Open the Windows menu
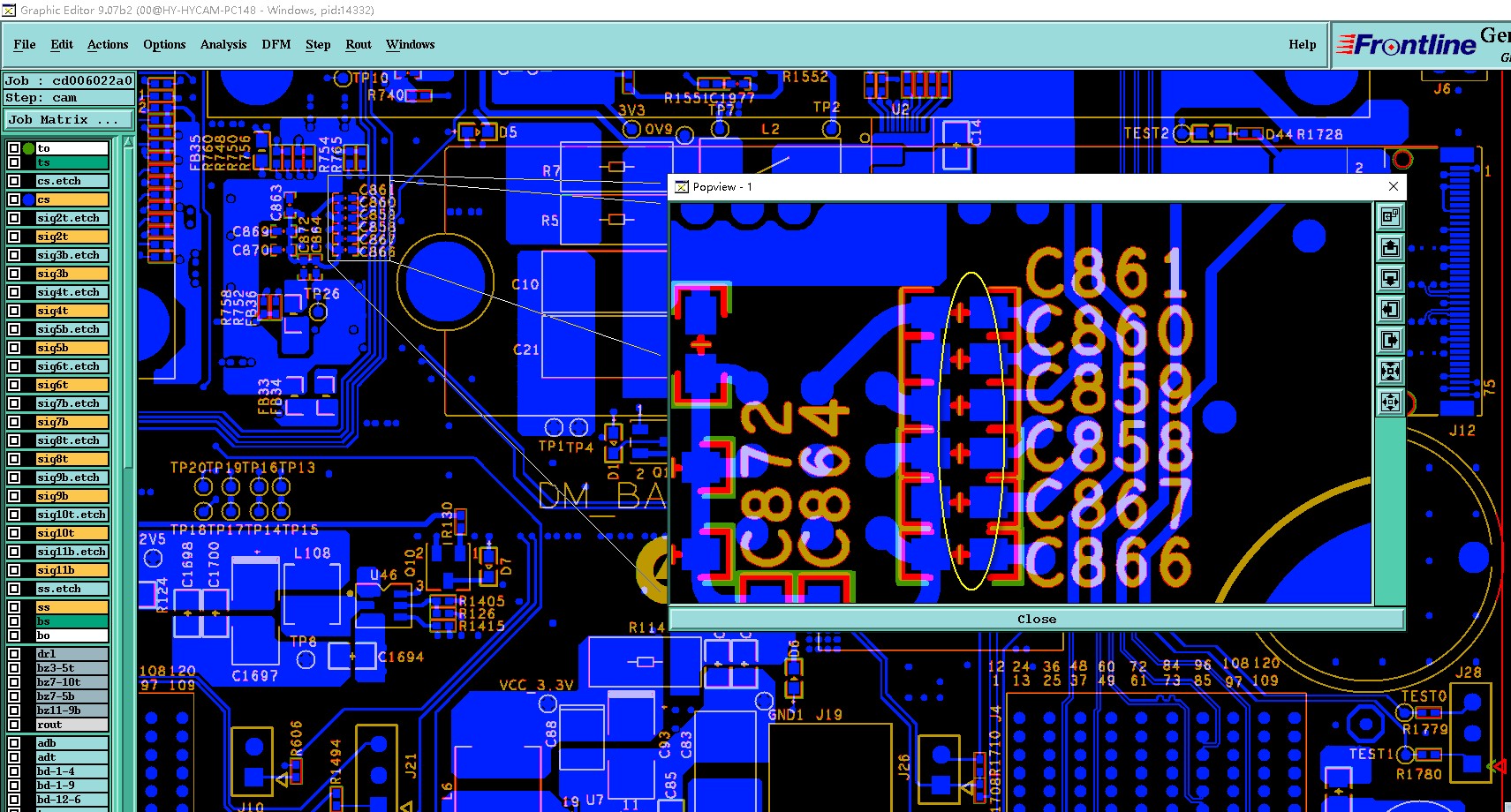 point(411,44)
